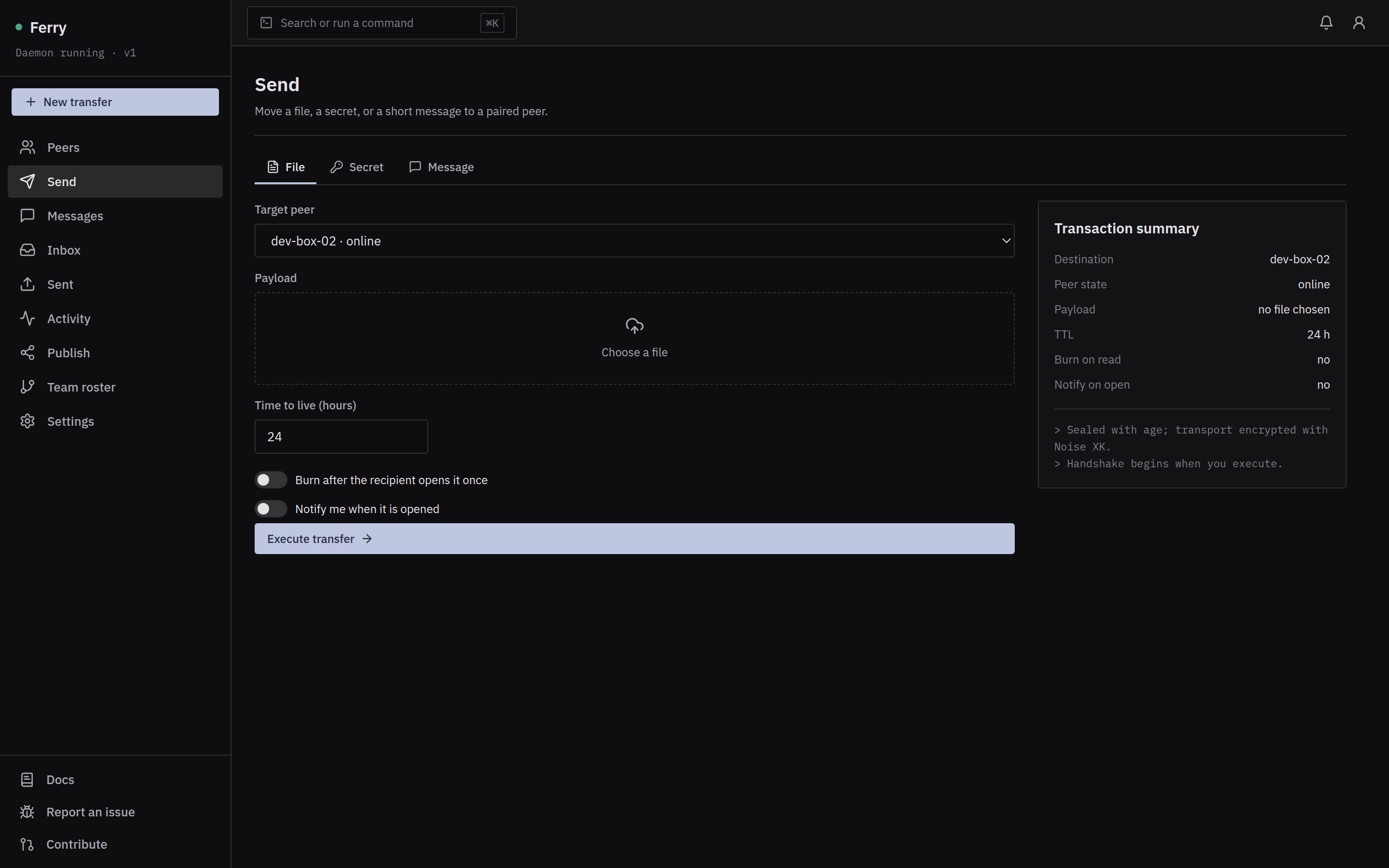Click the Report an issue bug icon
Viewport: 1389px width, 868px height.
(x=27, y=812)
